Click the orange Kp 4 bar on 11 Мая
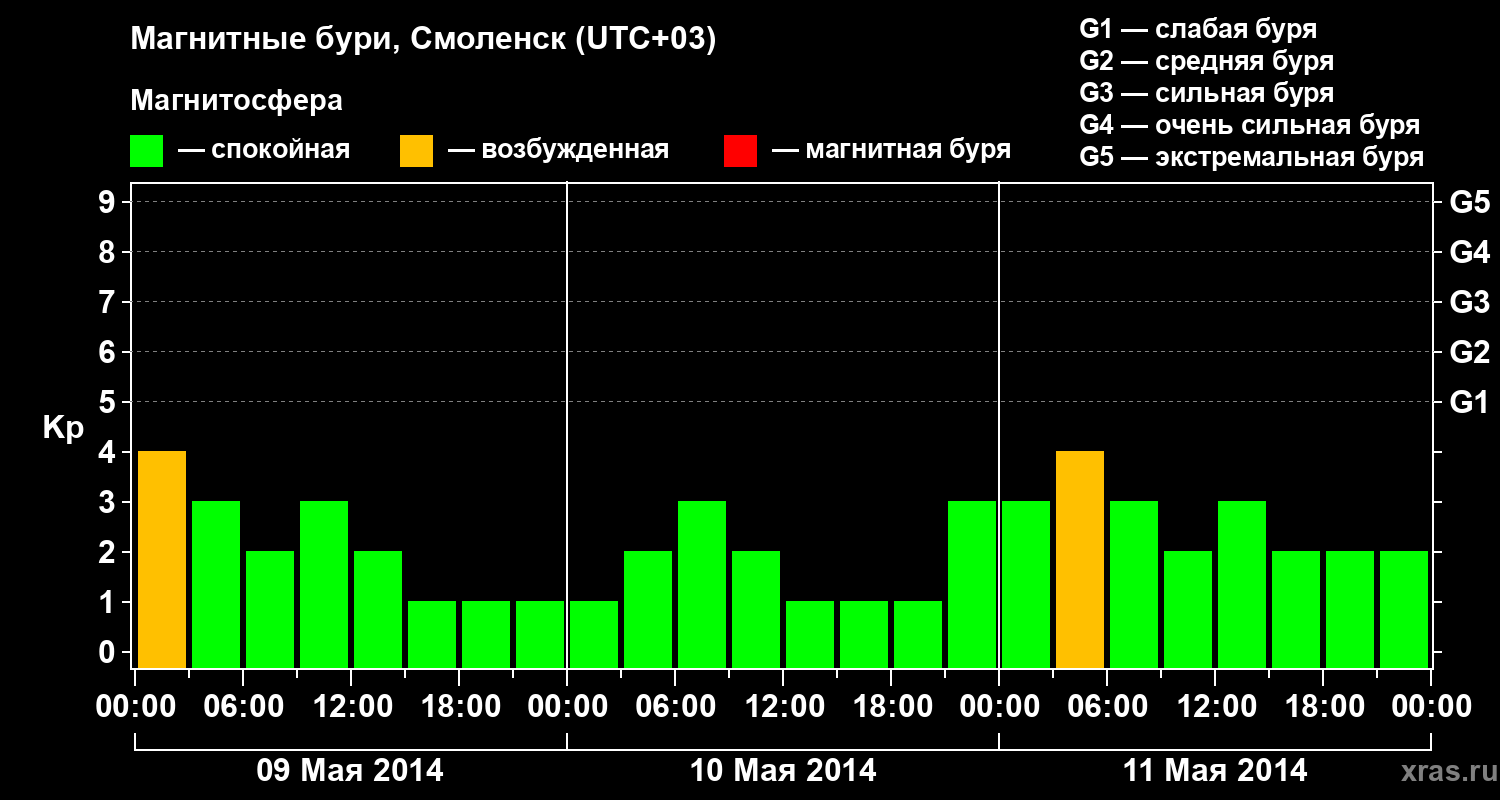The width and height of the screenshot is (1500, 800). coord(1080,559)
